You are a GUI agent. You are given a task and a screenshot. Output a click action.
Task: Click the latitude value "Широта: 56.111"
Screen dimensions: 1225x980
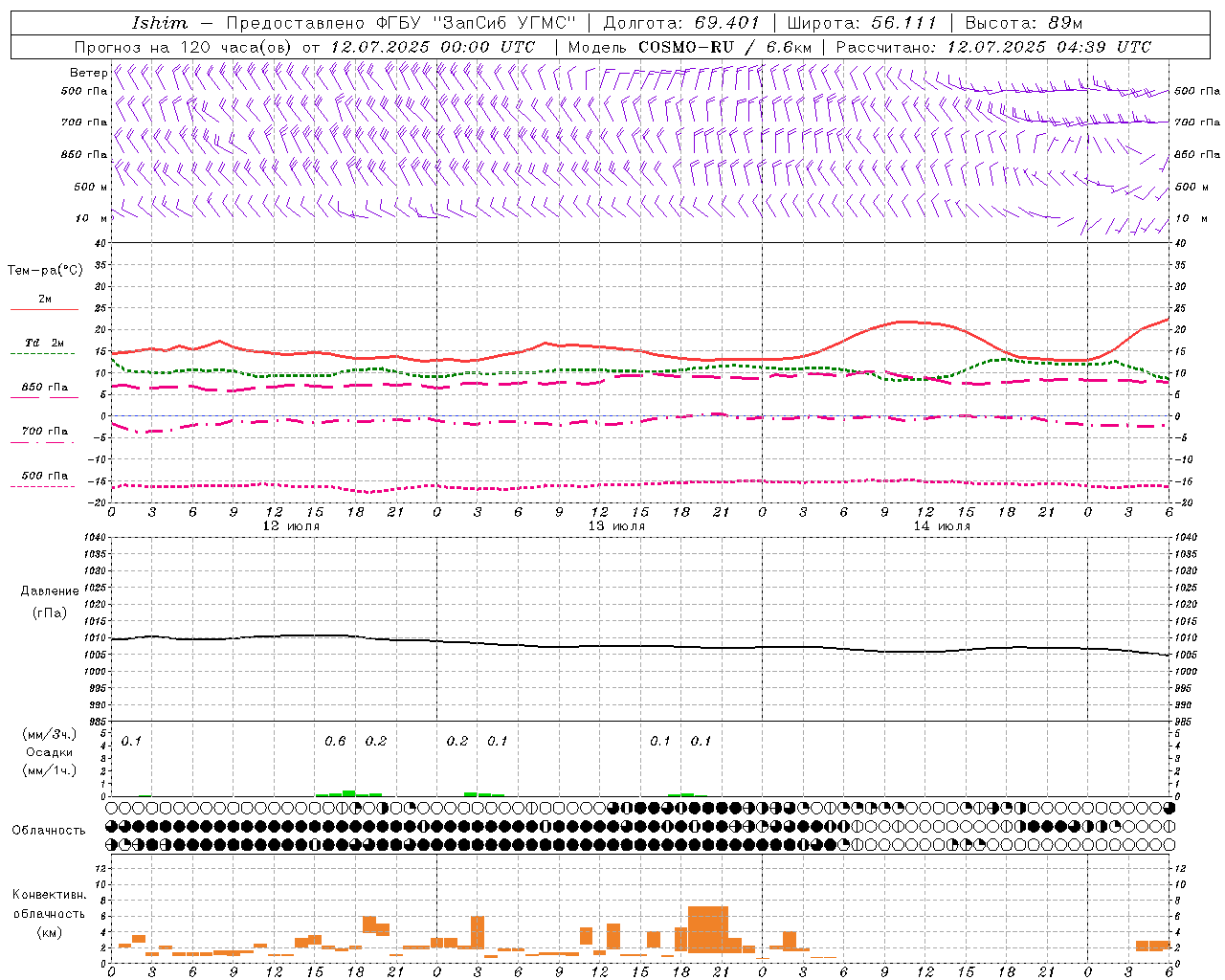coord(860,23)
